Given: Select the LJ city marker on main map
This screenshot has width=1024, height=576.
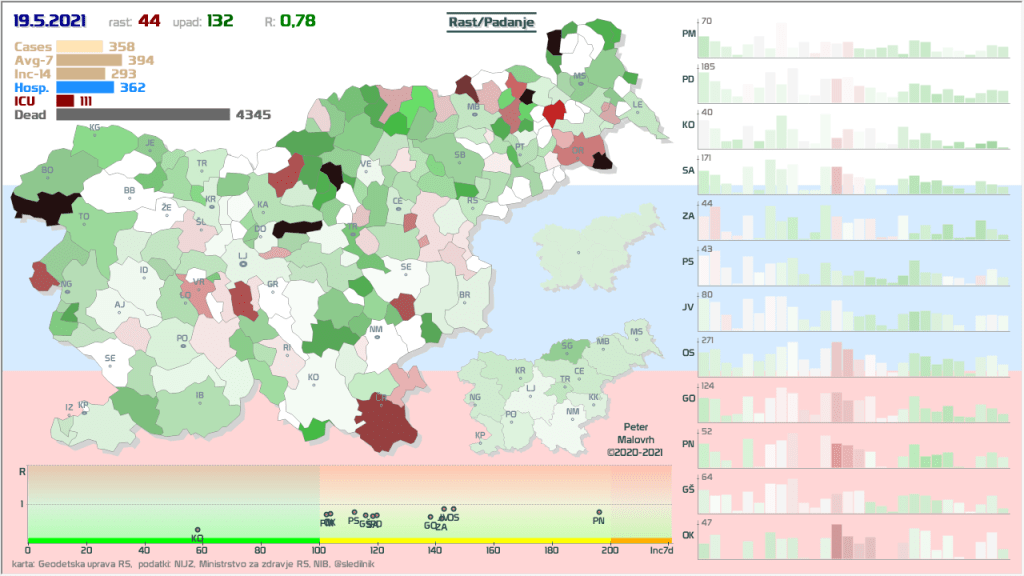Looking at the screenshot, I should [x=242, y=263].
